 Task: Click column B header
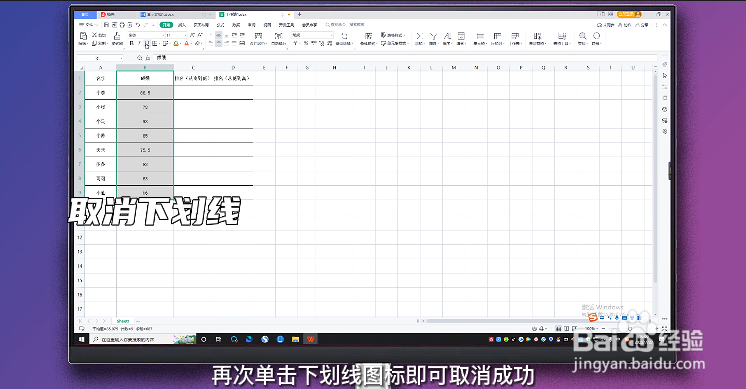(x=145, y=68)
